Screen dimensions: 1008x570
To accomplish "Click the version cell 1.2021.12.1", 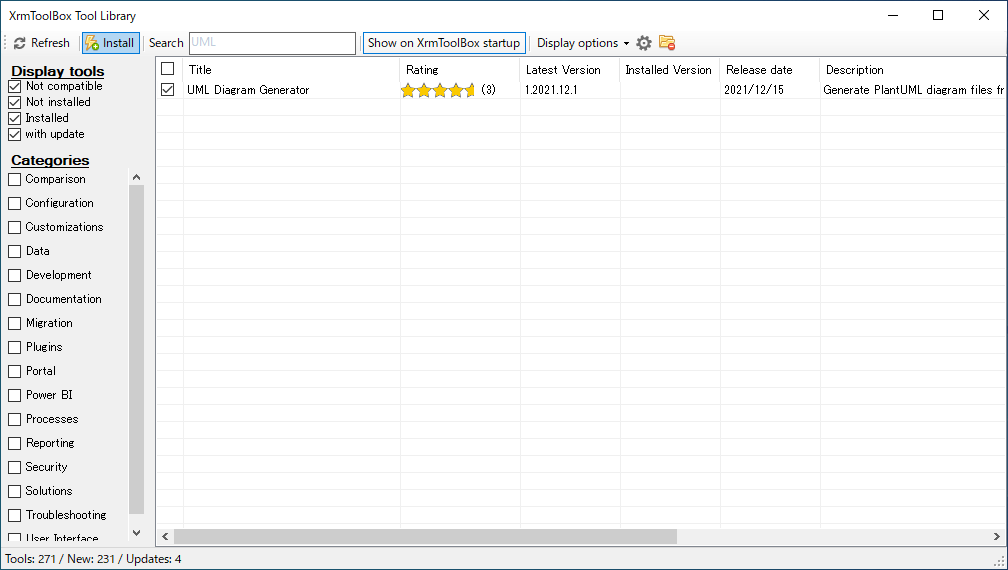I will (551, 90).
